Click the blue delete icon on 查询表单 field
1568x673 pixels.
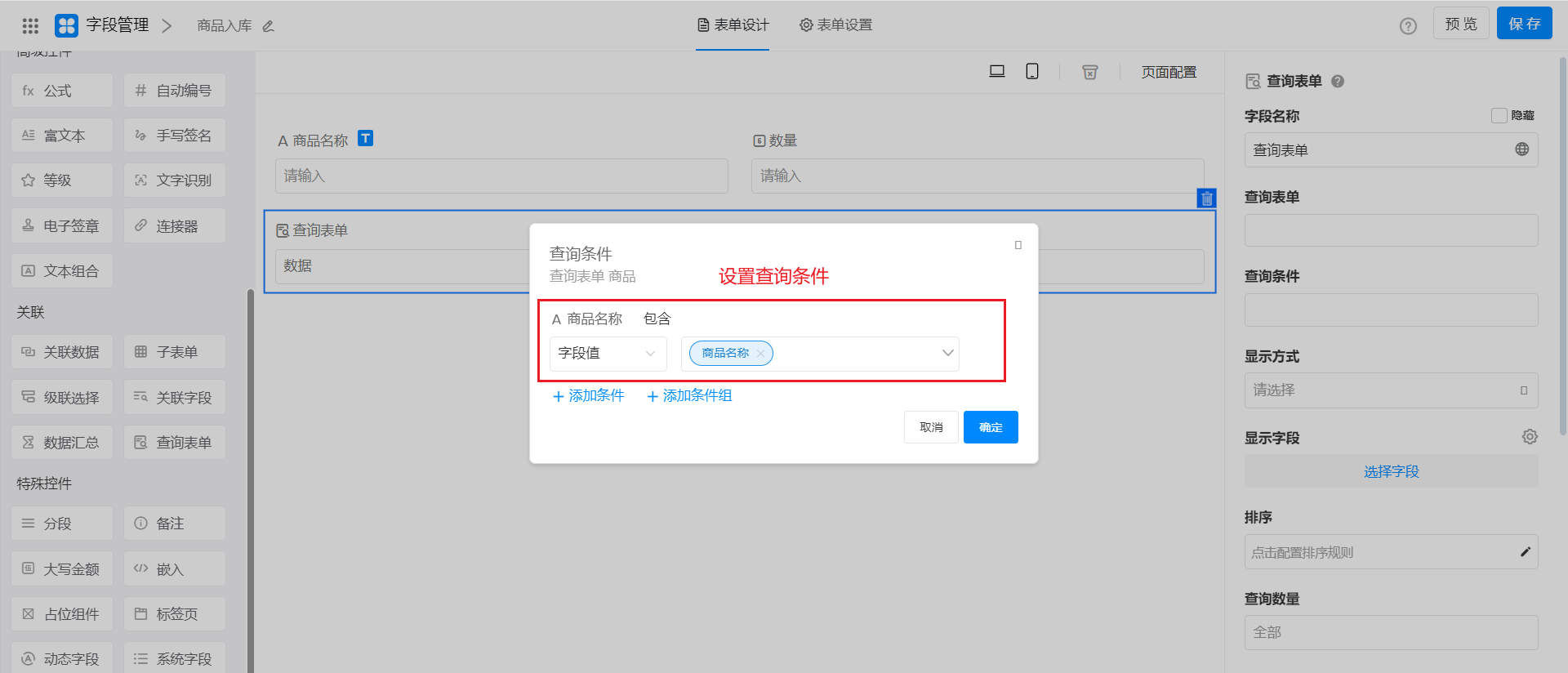click(1206, 198)
